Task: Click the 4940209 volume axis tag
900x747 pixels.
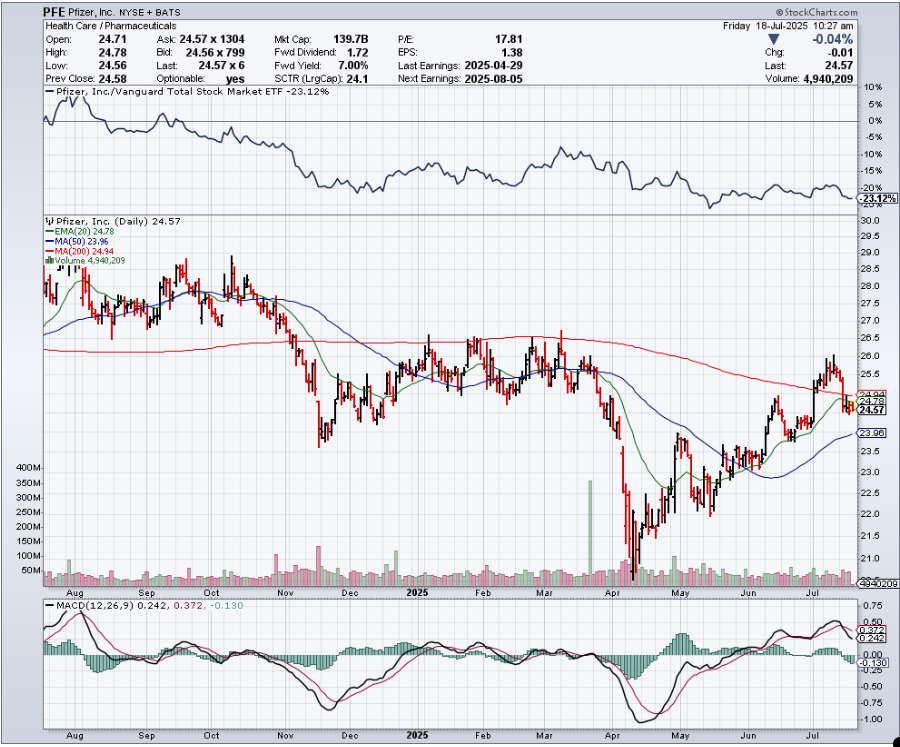Action: 878,584
